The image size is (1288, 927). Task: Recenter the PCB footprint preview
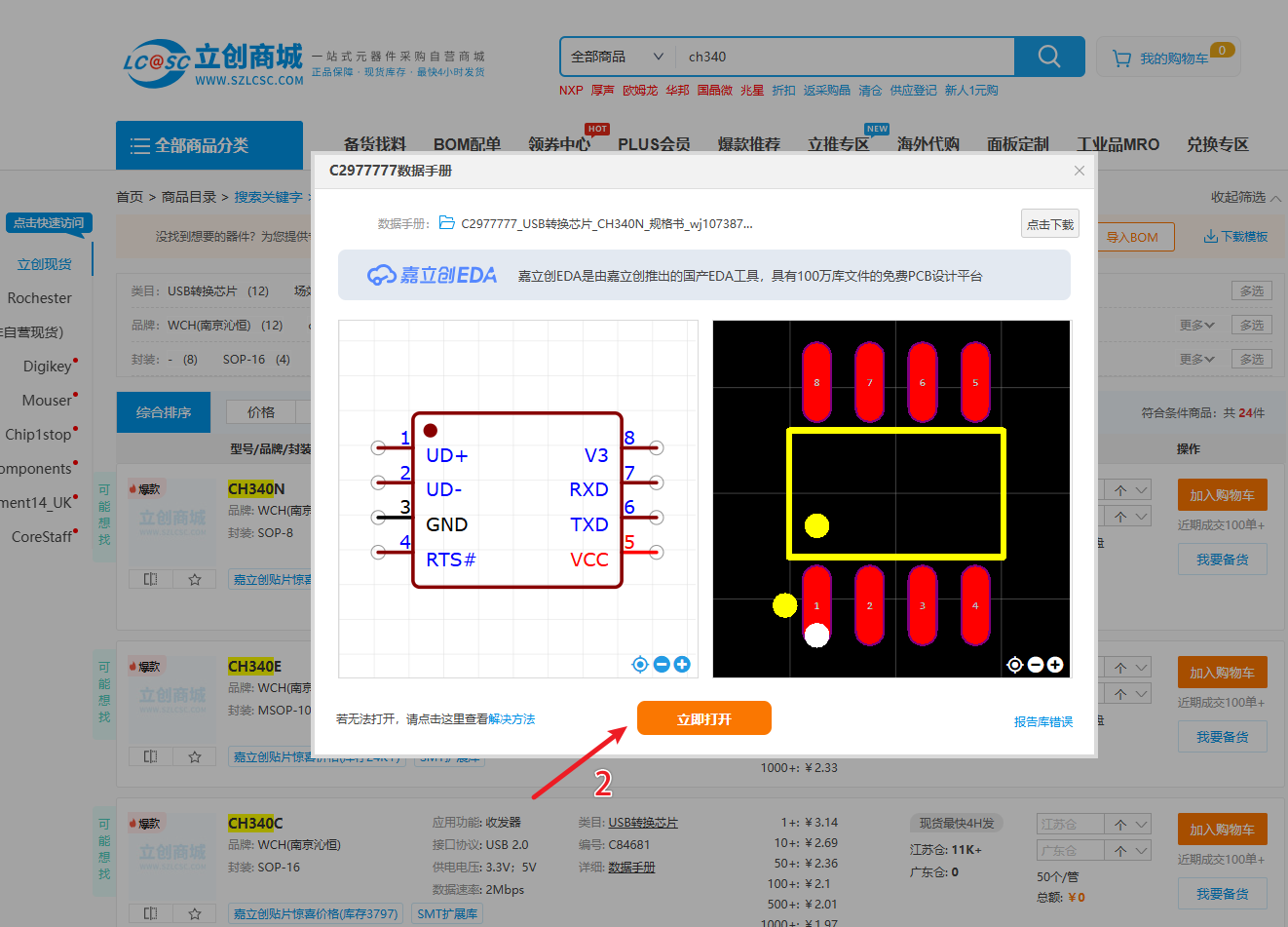tap(1014, 665)
